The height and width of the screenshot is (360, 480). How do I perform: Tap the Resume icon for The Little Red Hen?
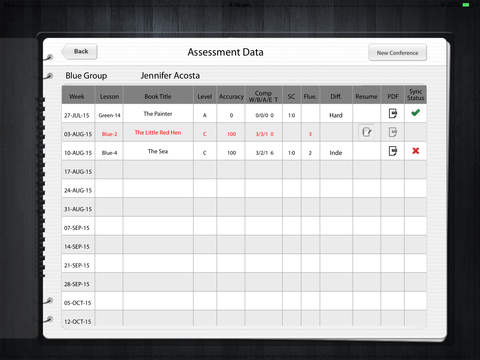click(367, 132)
